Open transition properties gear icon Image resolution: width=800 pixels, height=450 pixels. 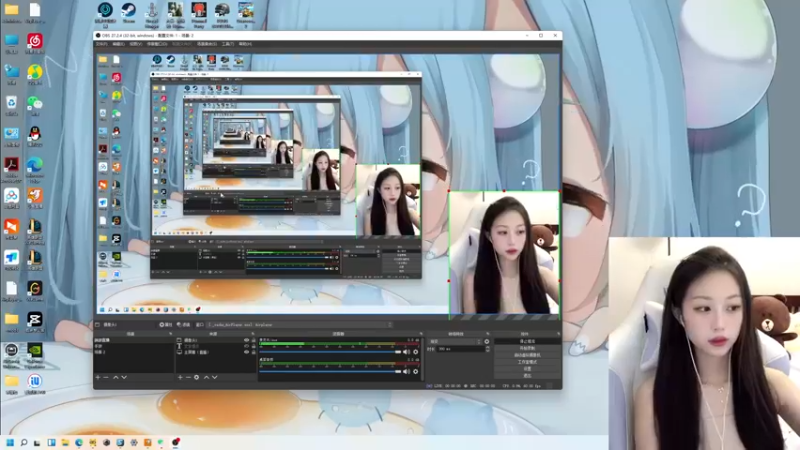pos(487,341)
